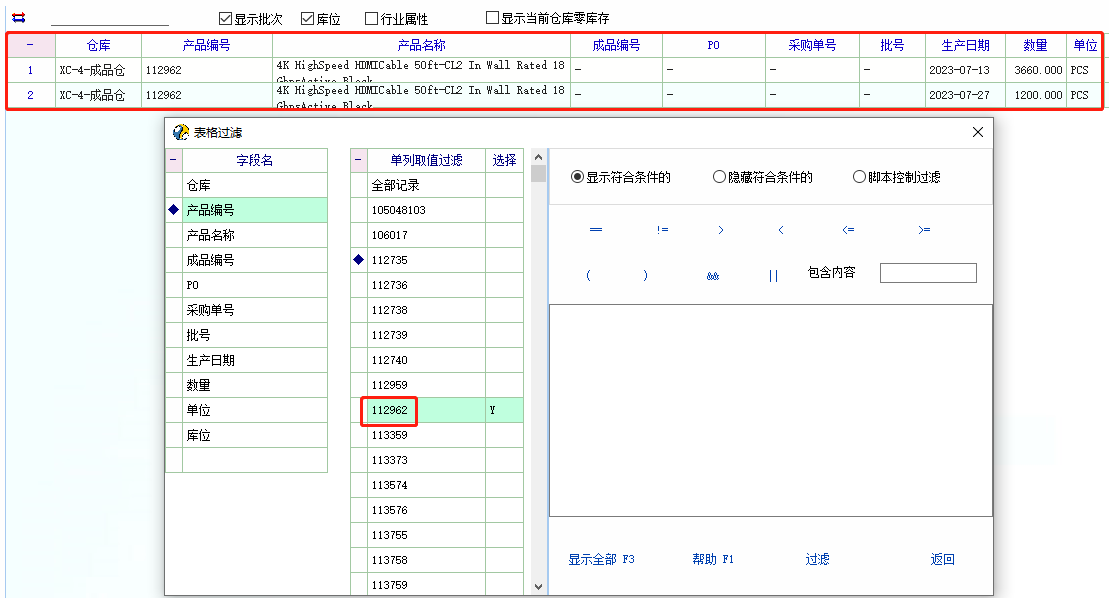Uncheck the 显示批次 checkbox
The image size is (1109, 598).
click(x=226, y=19)
